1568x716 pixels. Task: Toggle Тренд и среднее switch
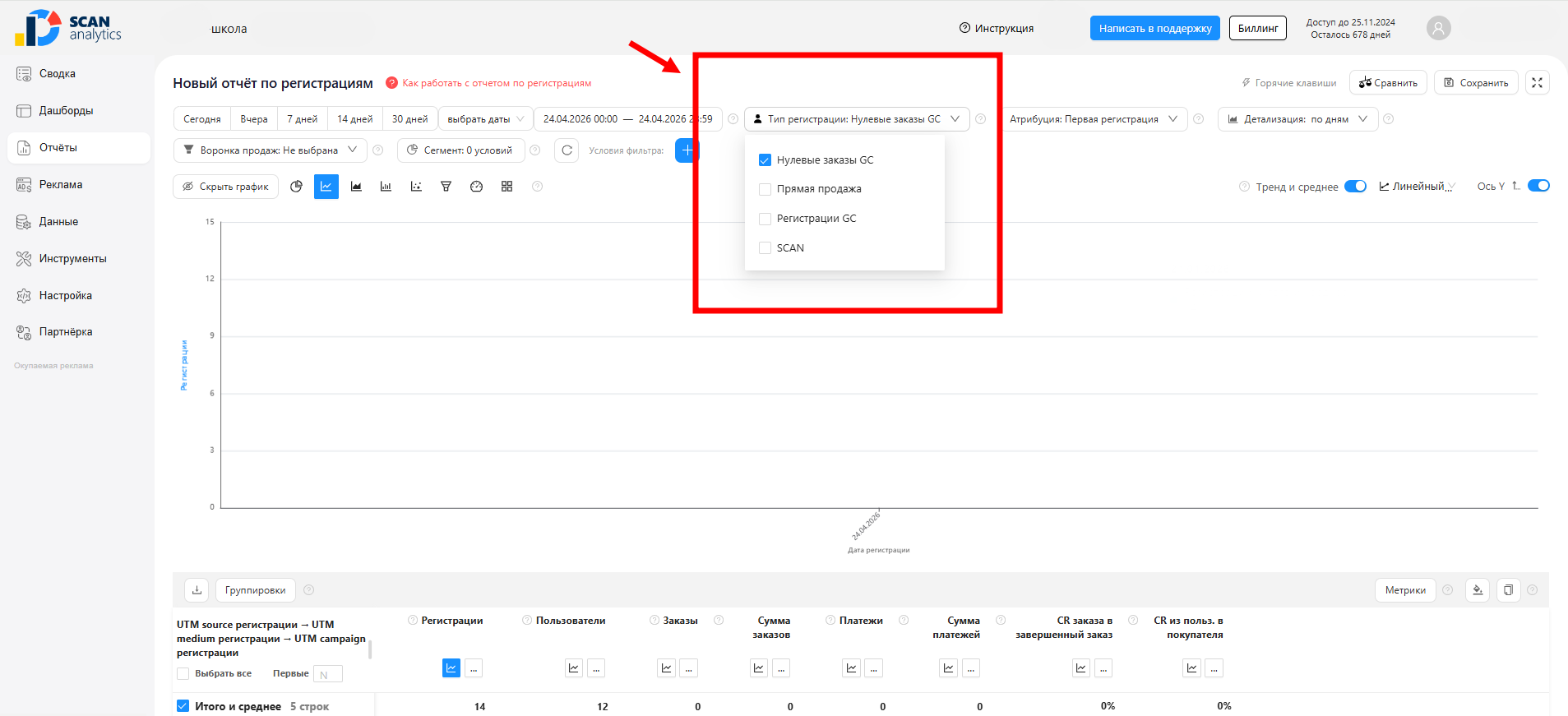coord(1355,187)
